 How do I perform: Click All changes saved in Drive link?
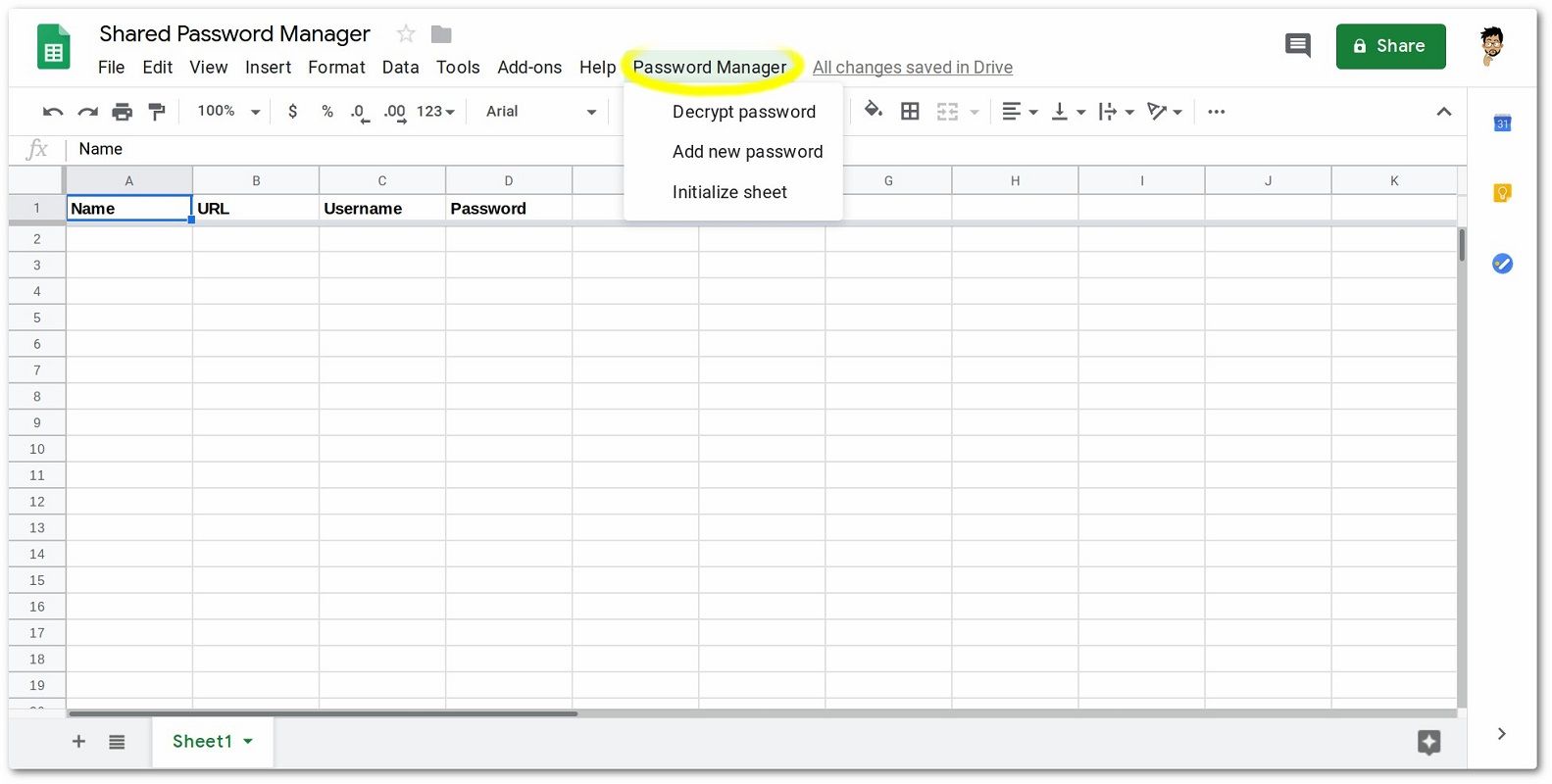coord(913,68)
